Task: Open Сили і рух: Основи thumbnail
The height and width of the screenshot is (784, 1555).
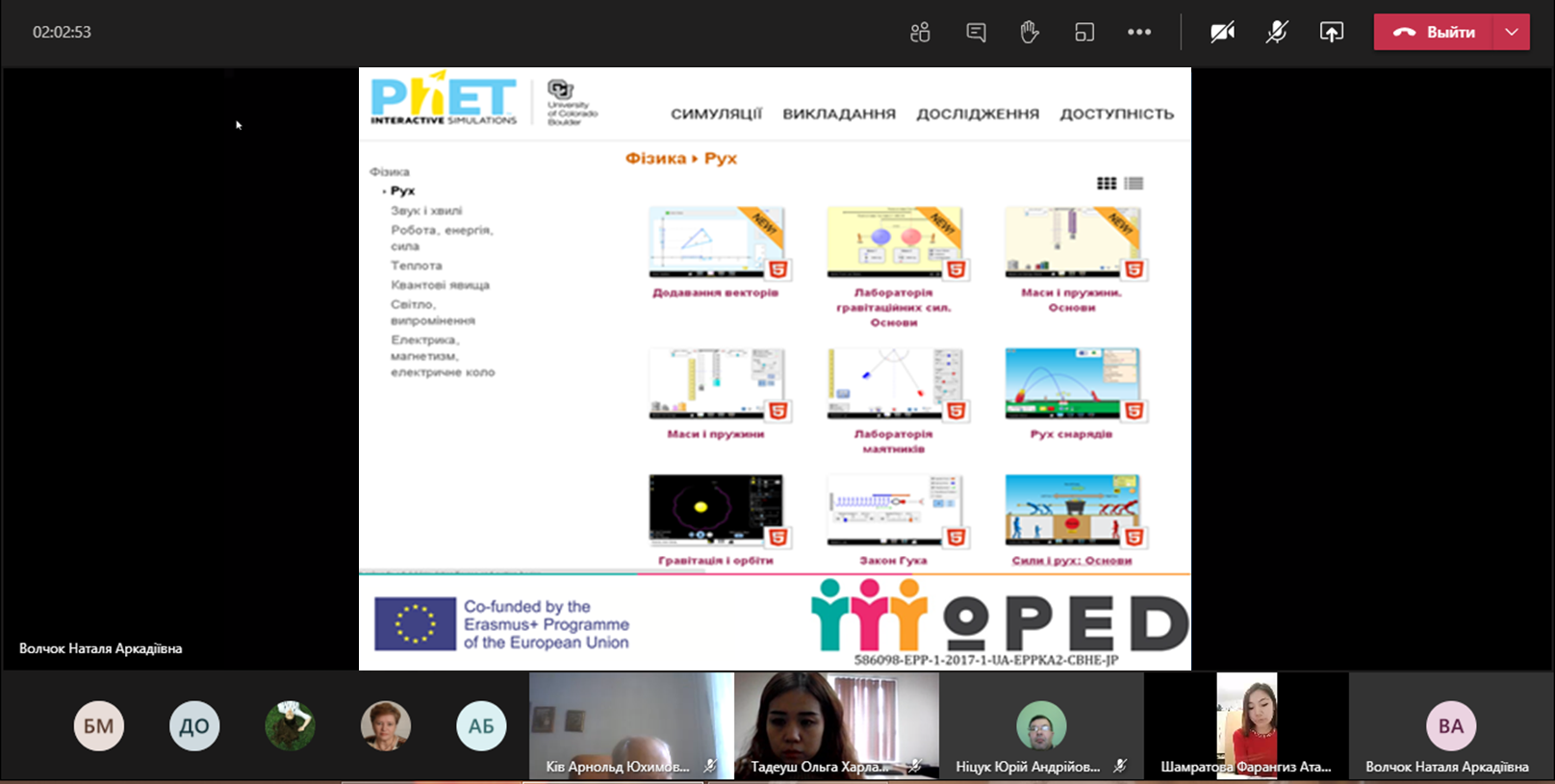Action: [x=1074, y=510]
